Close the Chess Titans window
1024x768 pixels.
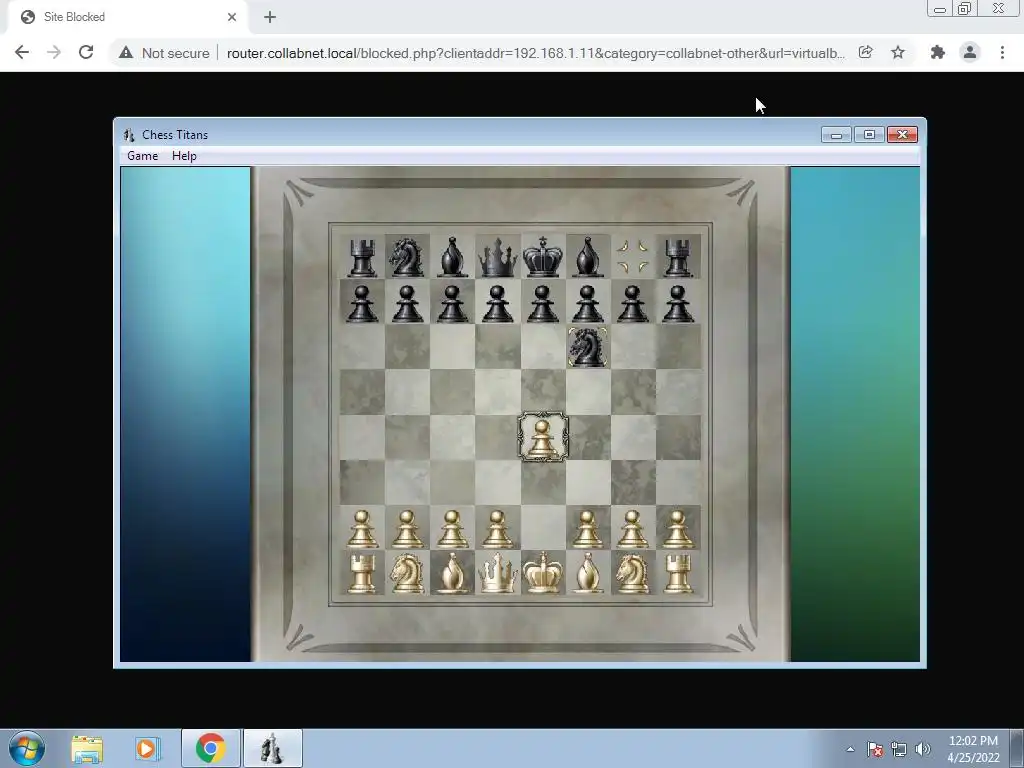click(903, 135)
